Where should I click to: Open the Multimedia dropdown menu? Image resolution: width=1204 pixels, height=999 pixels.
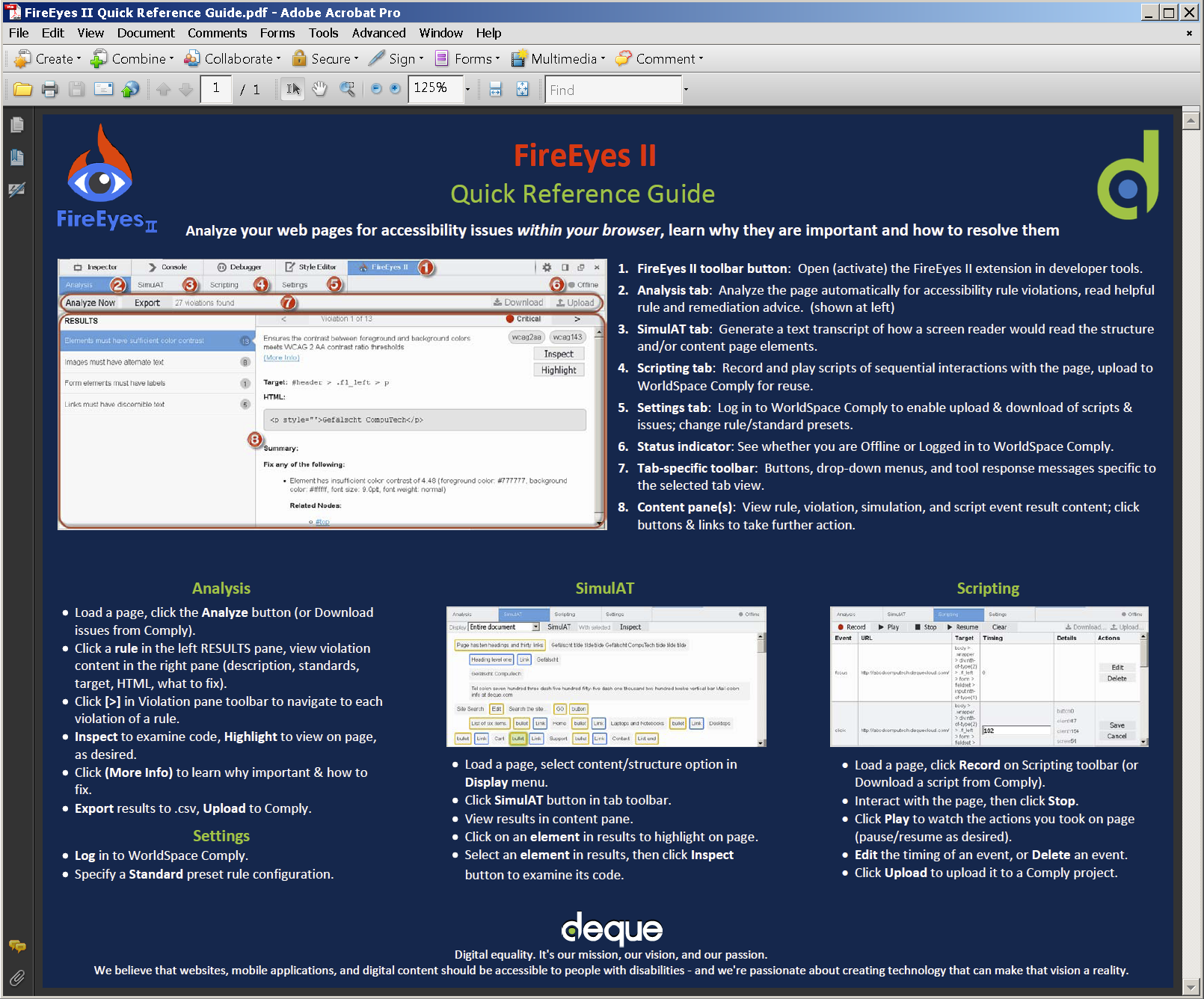(x=558, y=58)
